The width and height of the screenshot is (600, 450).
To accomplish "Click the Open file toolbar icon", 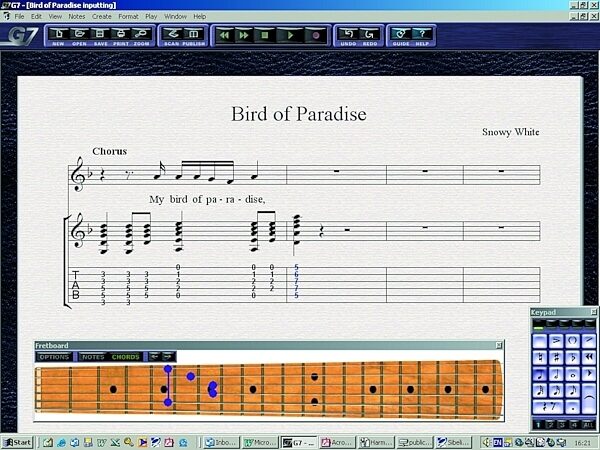I will point(79,34).
